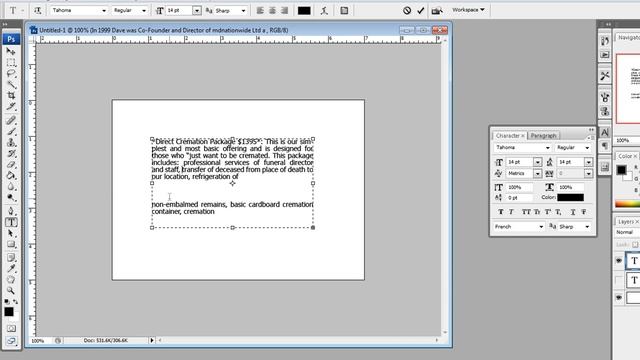
Task: Open font size dropdown in options bar
Action: click(x=197, y=11)
